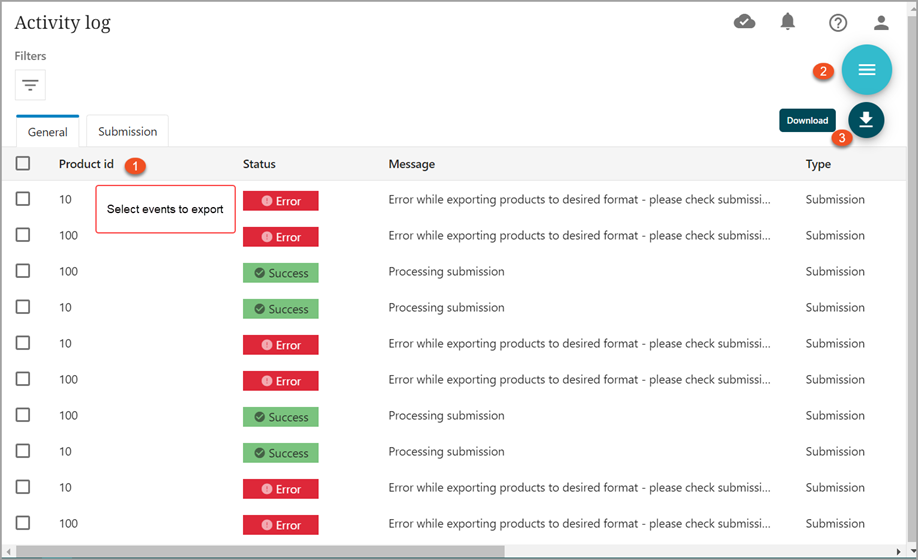Viewport: 918px width, 560px height.
Task: Tick the last row's checkbox
Action: point(23,523)
